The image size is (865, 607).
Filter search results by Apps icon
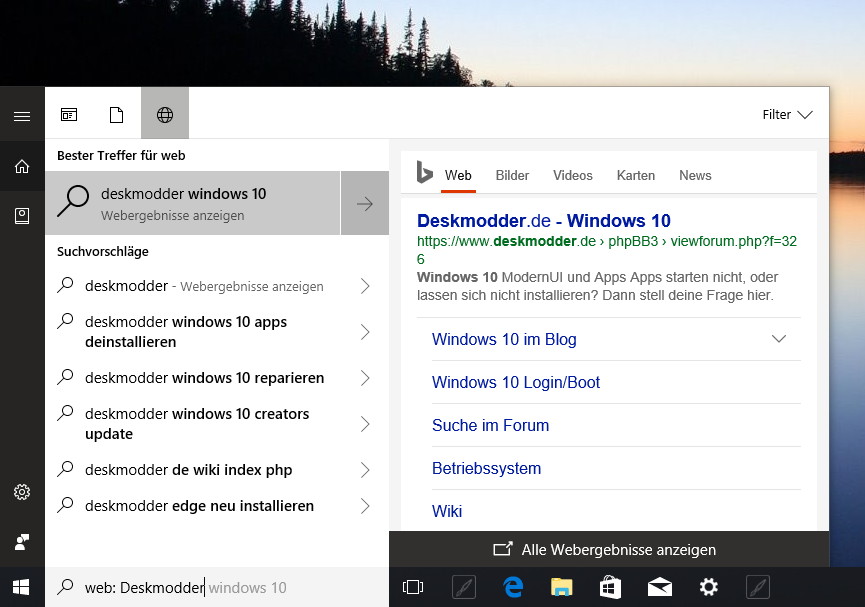point(69,115)
